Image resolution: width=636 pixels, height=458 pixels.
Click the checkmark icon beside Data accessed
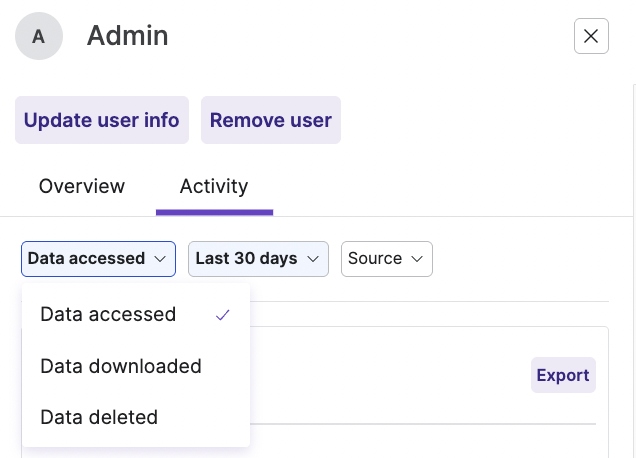click(223, 314)
